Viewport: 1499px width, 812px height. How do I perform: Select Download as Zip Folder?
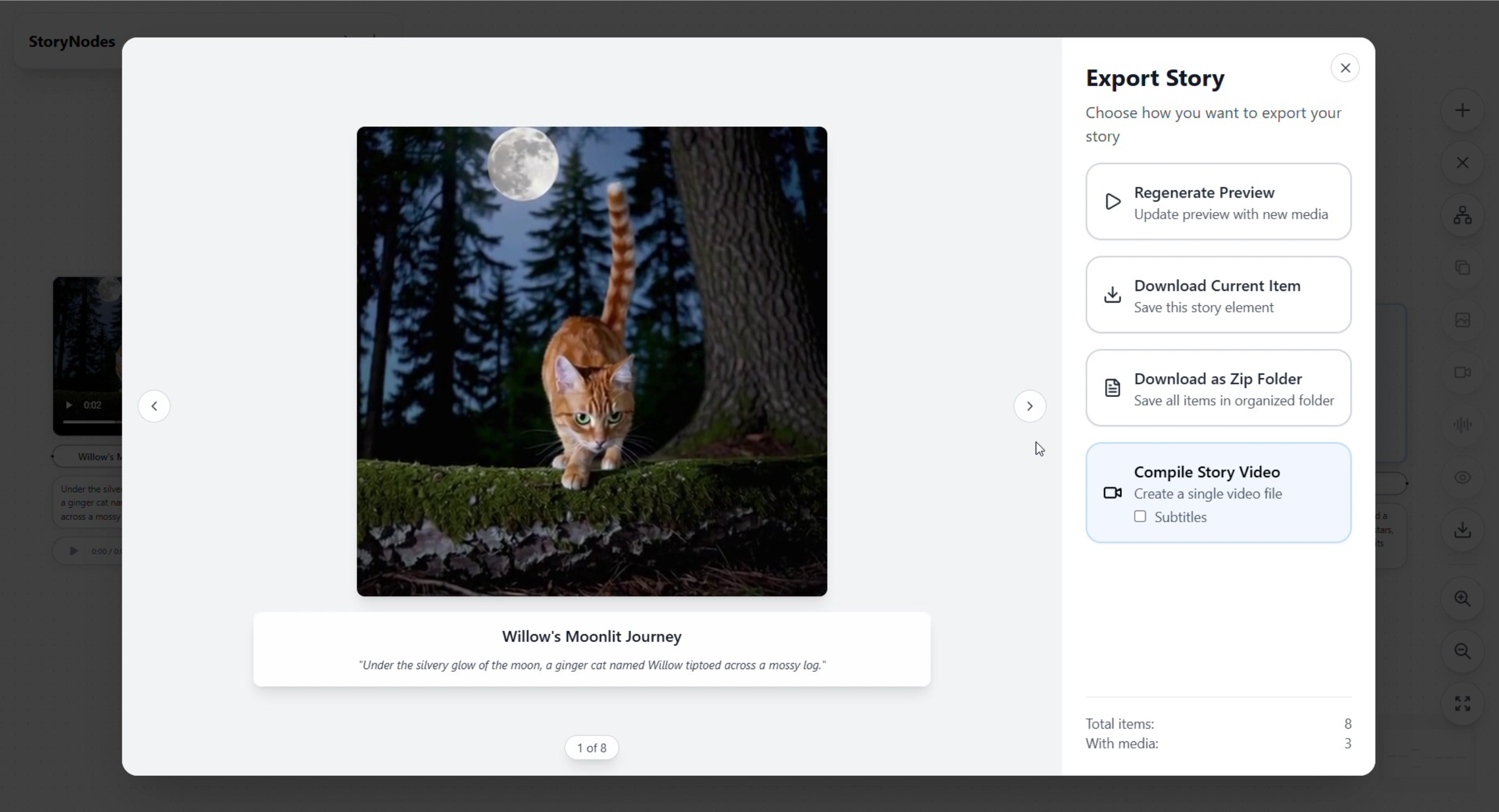[x=1218, y=388]
